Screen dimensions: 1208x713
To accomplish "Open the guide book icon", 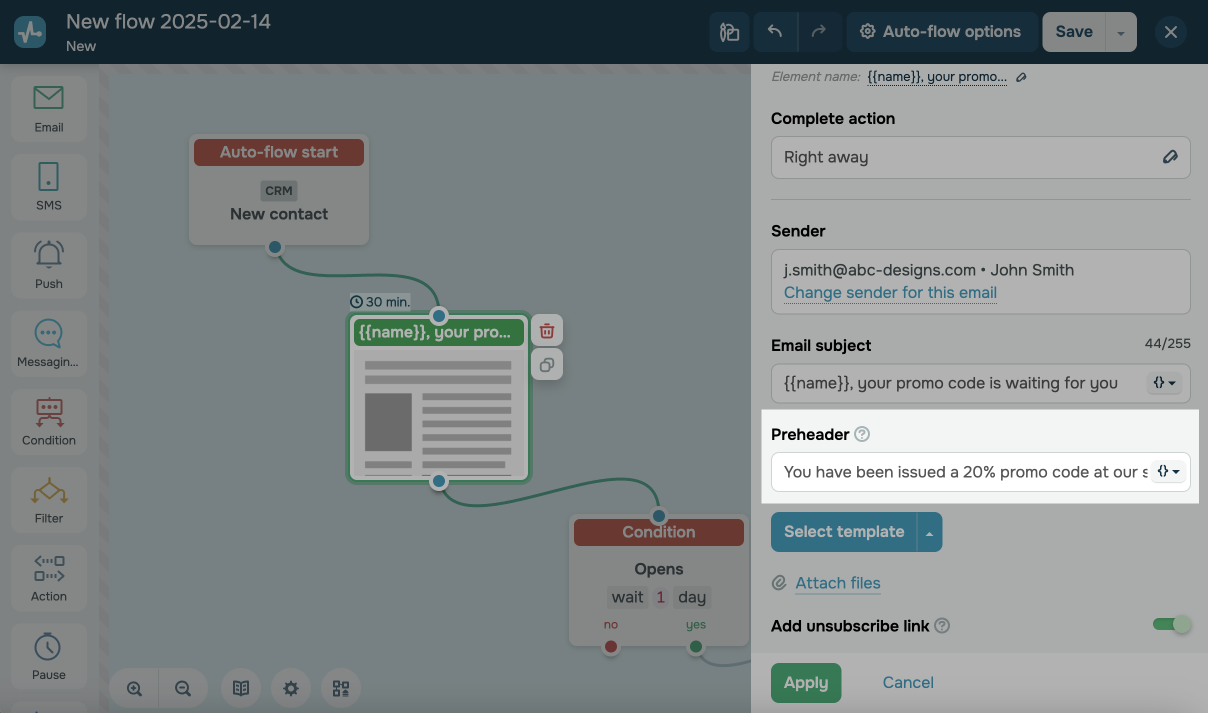I will [241, 688].
